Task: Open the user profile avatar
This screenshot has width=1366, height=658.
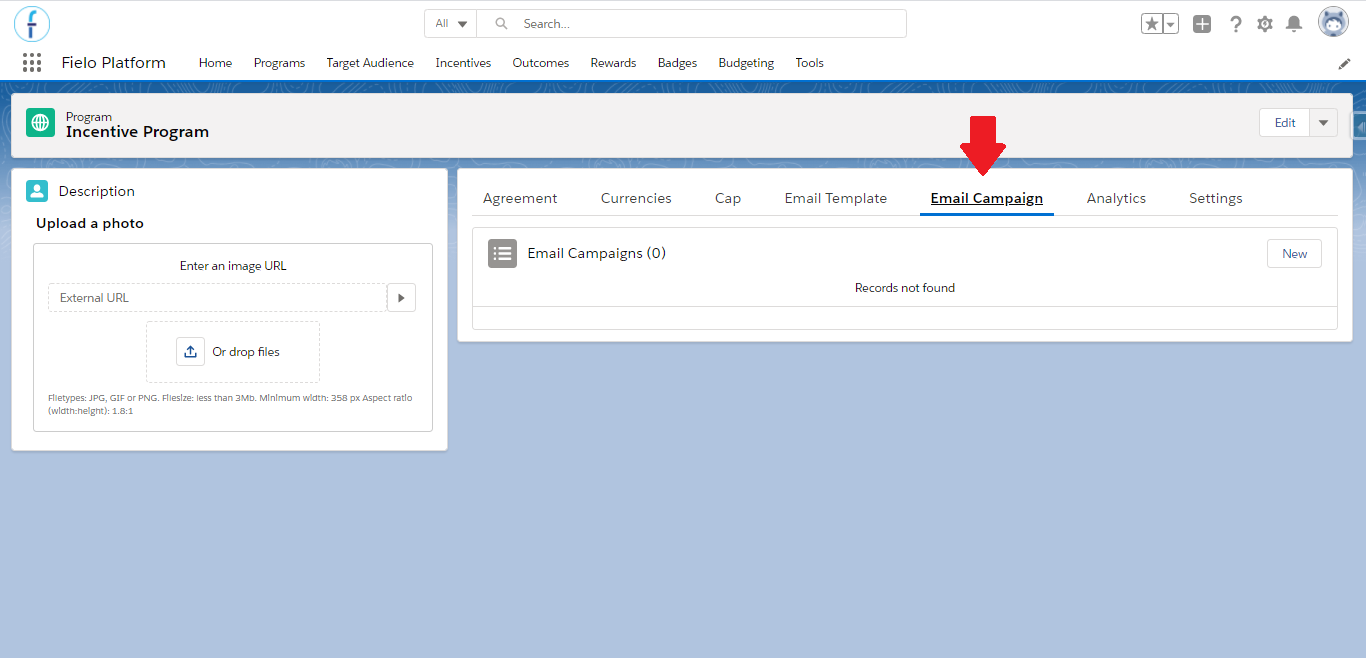Action: coord(1333,22)
